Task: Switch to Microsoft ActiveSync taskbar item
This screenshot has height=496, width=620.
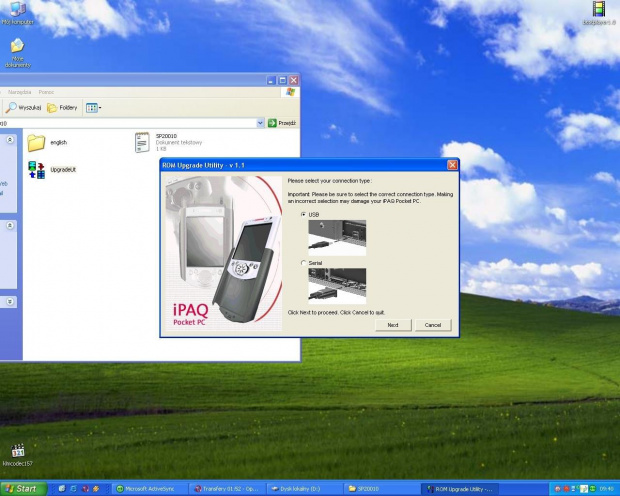Action: 150,489
